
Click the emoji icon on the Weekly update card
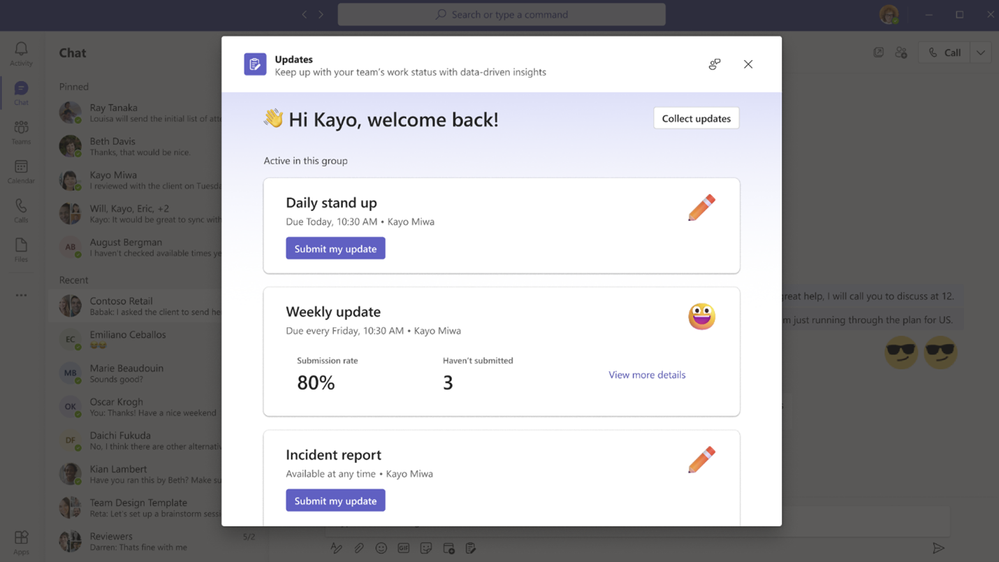click(x=701, y=317)
